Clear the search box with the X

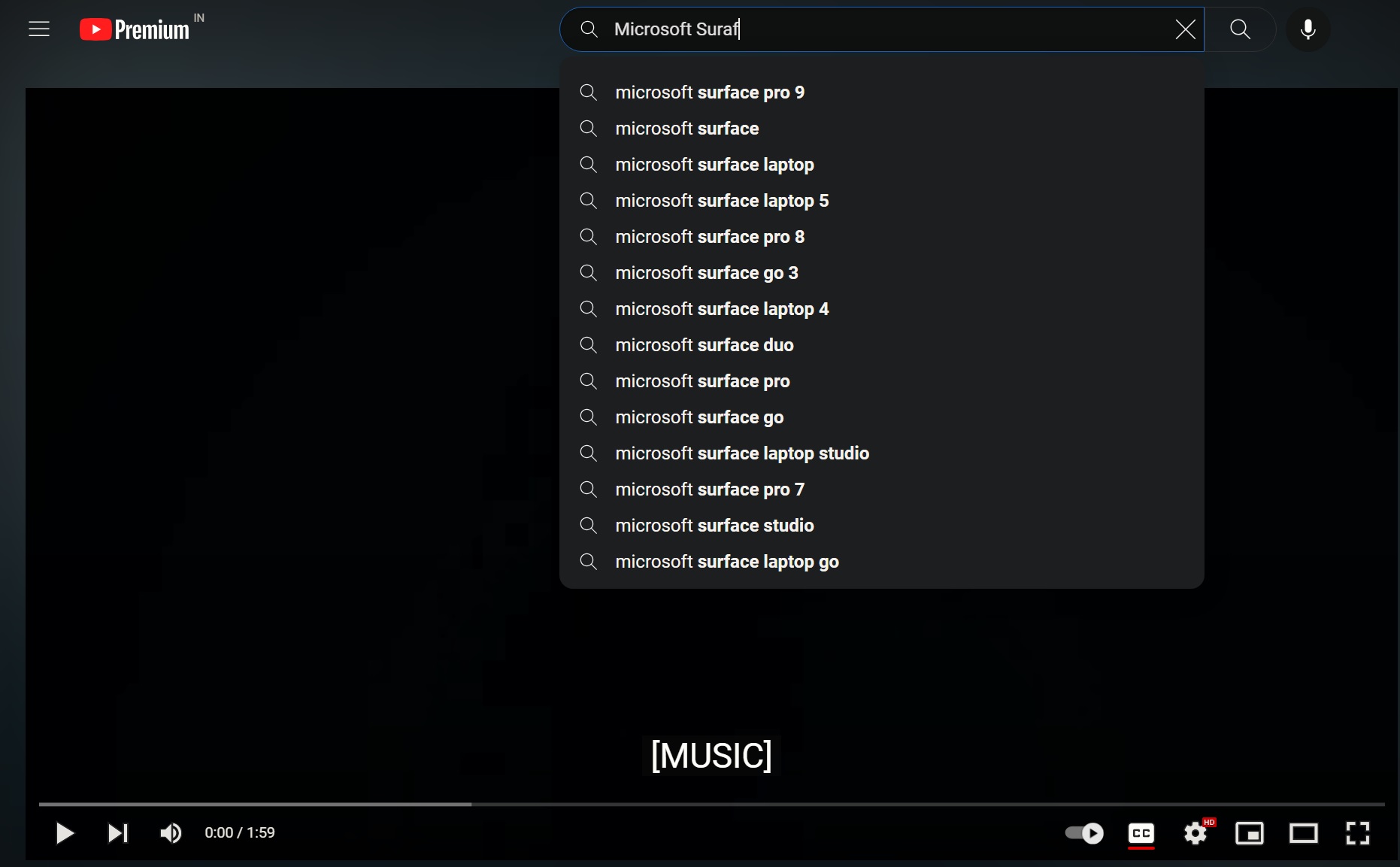point(1185,29)
